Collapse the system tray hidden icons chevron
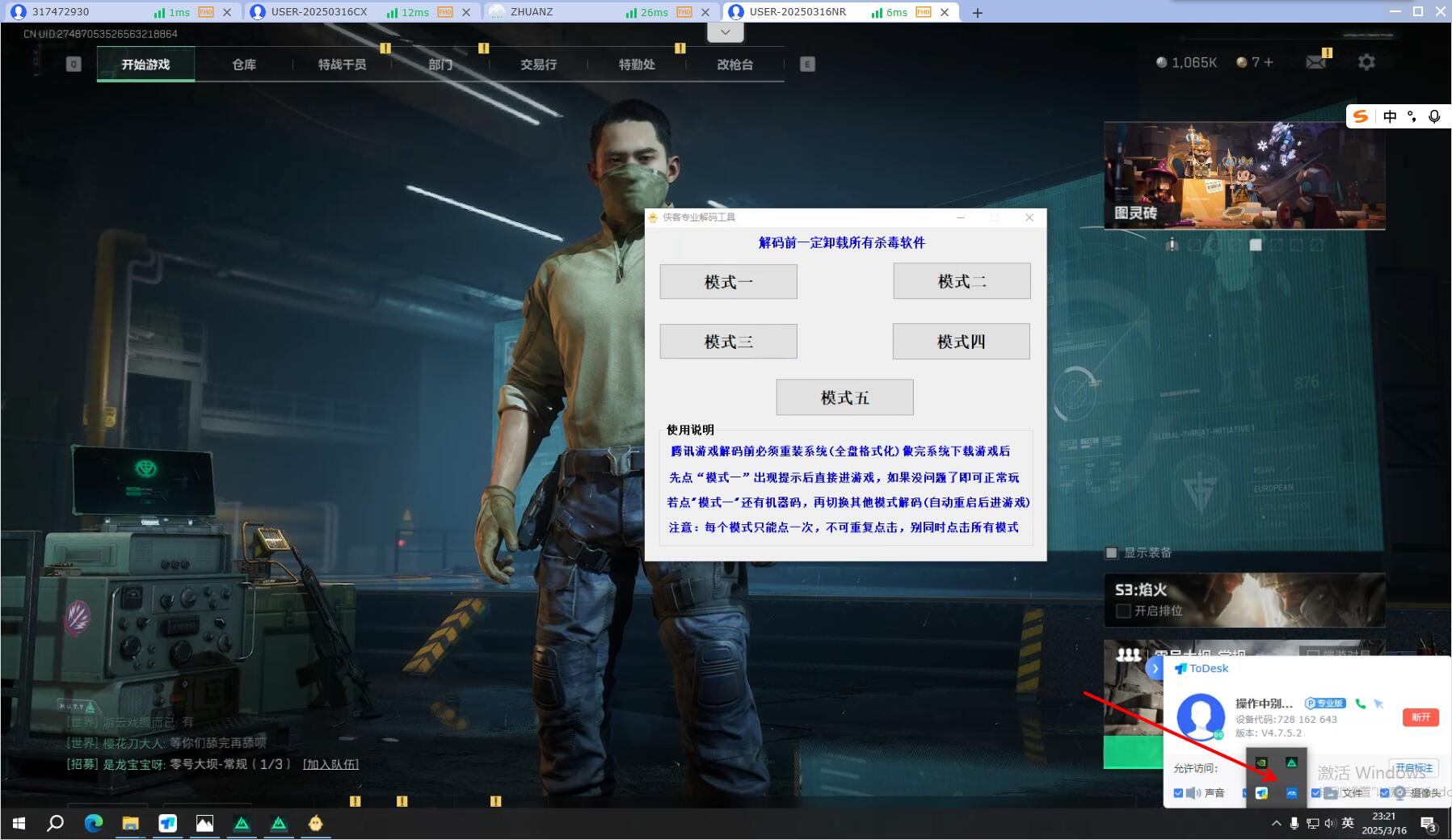The height and width of the screenshot is (840, 1452). (1276, 824)
